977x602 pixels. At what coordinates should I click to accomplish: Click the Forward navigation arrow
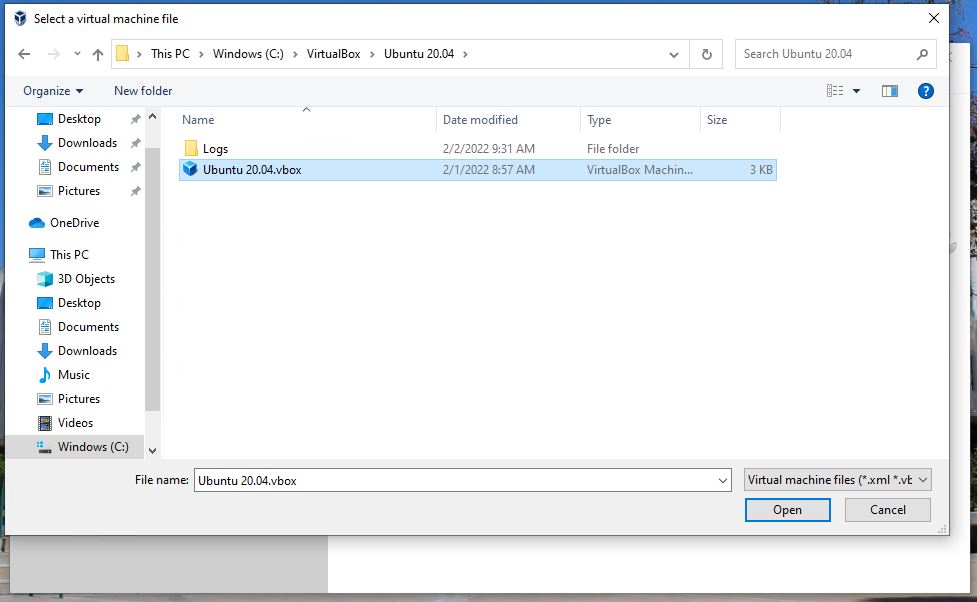[x=54, y=54]
